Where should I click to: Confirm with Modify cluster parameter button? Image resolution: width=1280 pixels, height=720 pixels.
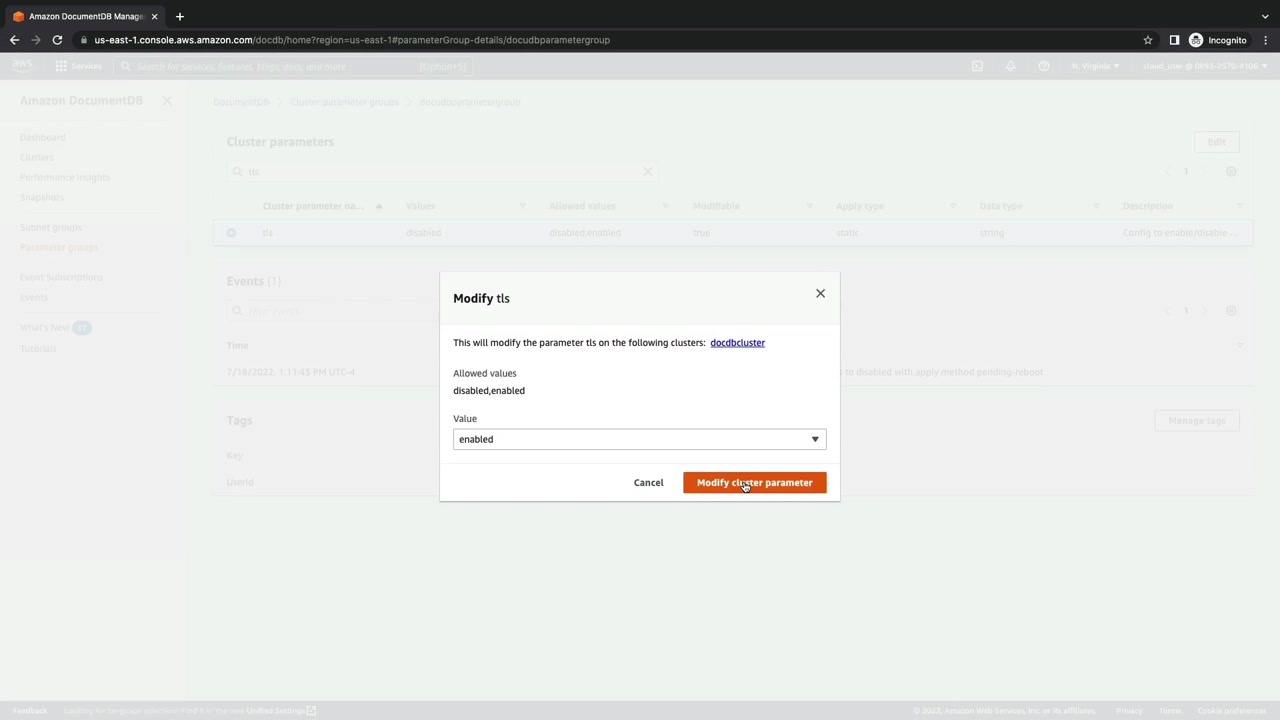[x=754, y=483]
